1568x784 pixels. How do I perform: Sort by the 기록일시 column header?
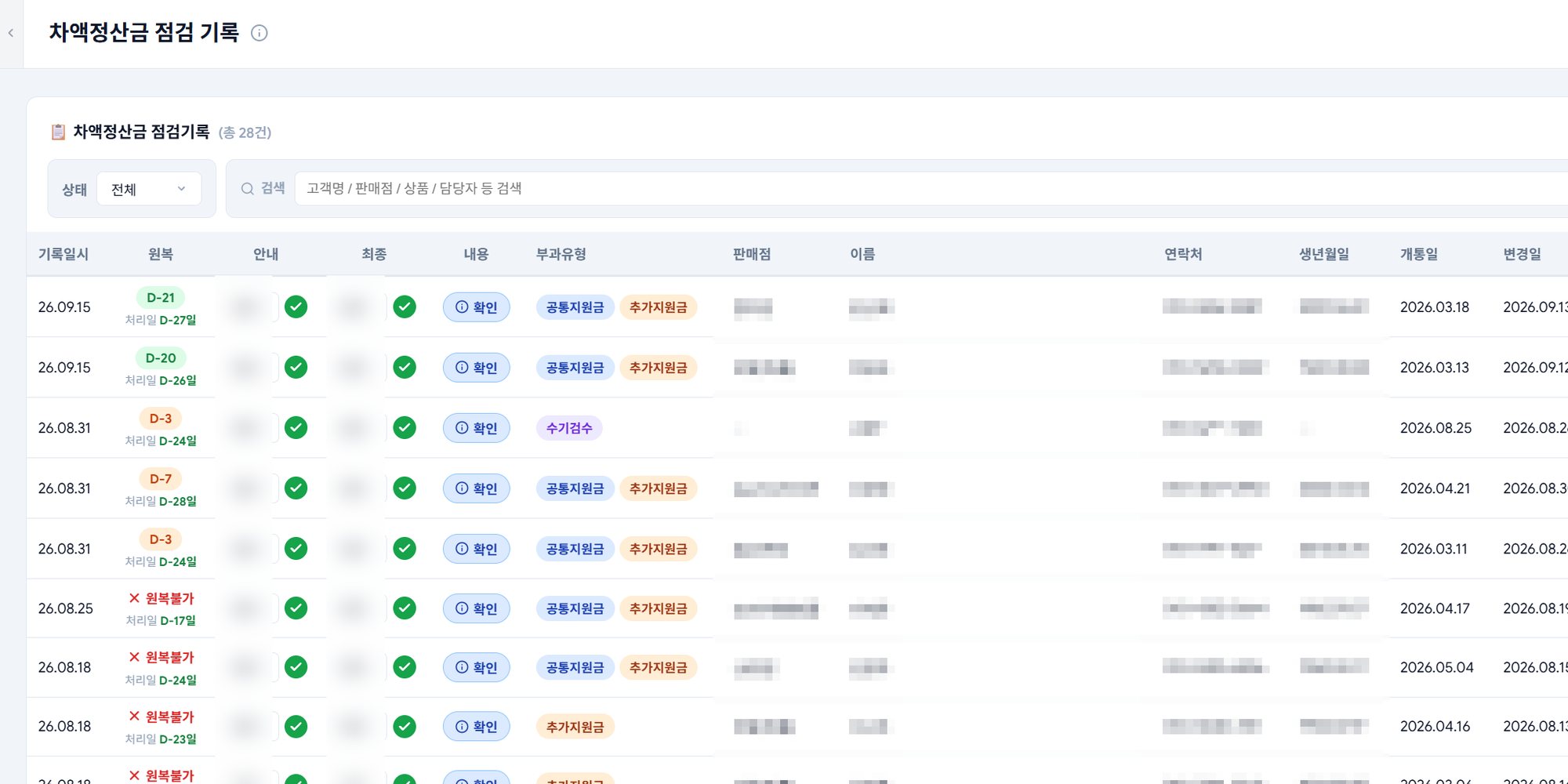coord(64,254)
